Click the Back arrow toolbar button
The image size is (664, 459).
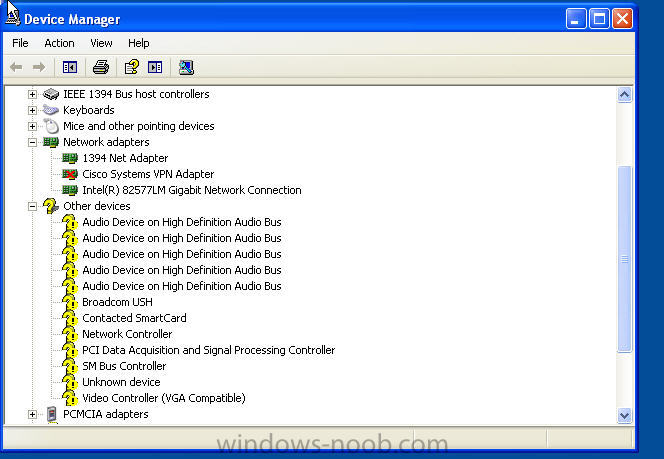[x=16, y=67]
